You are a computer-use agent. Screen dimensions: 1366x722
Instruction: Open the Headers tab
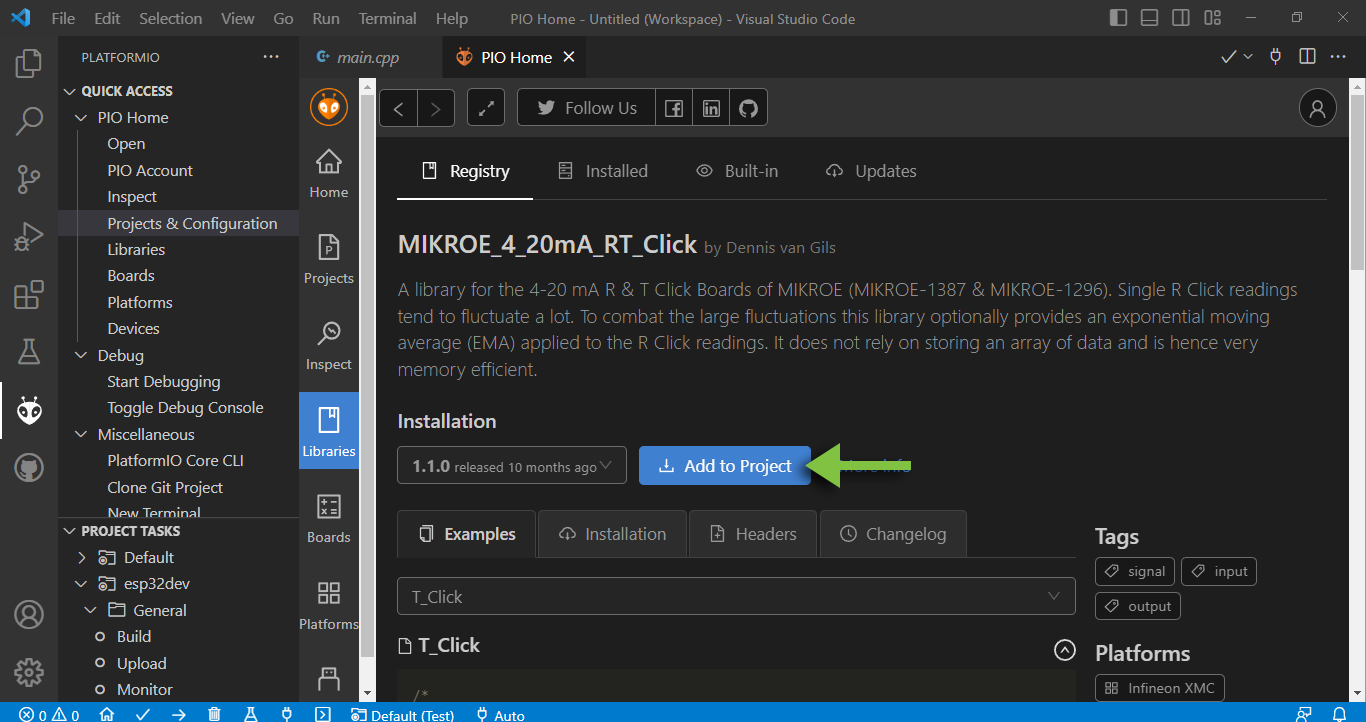tap(753, 534)
